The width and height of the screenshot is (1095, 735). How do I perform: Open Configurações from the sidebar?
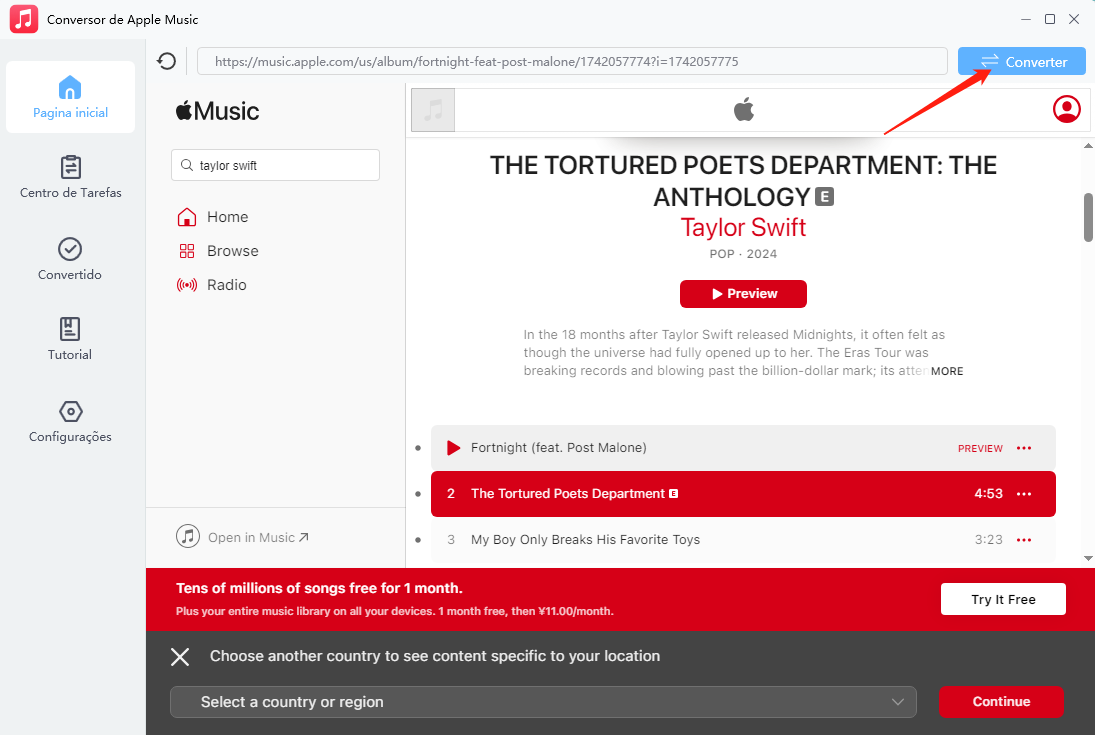(x=70, y=420)
